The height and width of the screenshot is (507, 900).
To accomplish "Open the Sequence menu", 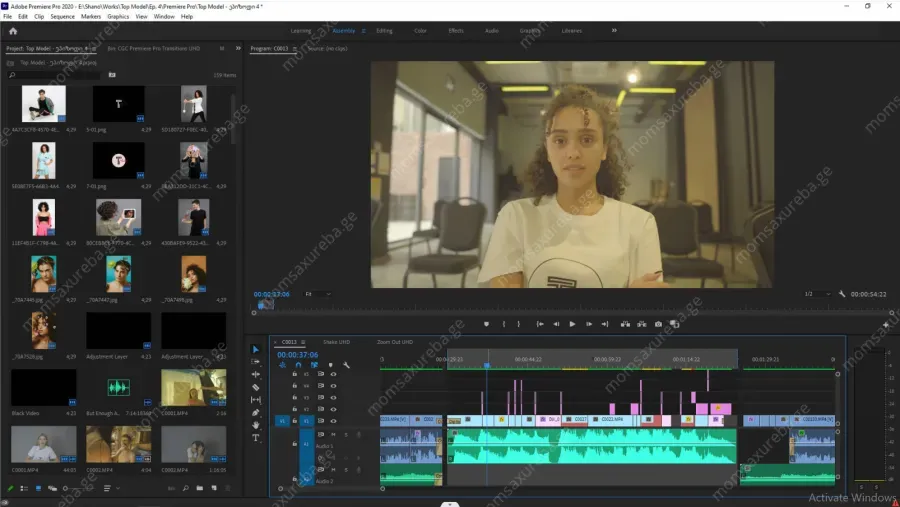I will tap(62, 17).
